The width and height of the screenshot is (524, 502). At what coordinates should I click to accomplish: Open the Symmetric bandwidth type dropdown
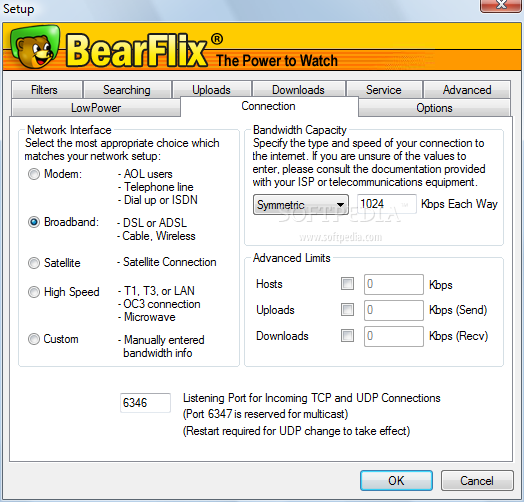[x=301, y=205]
